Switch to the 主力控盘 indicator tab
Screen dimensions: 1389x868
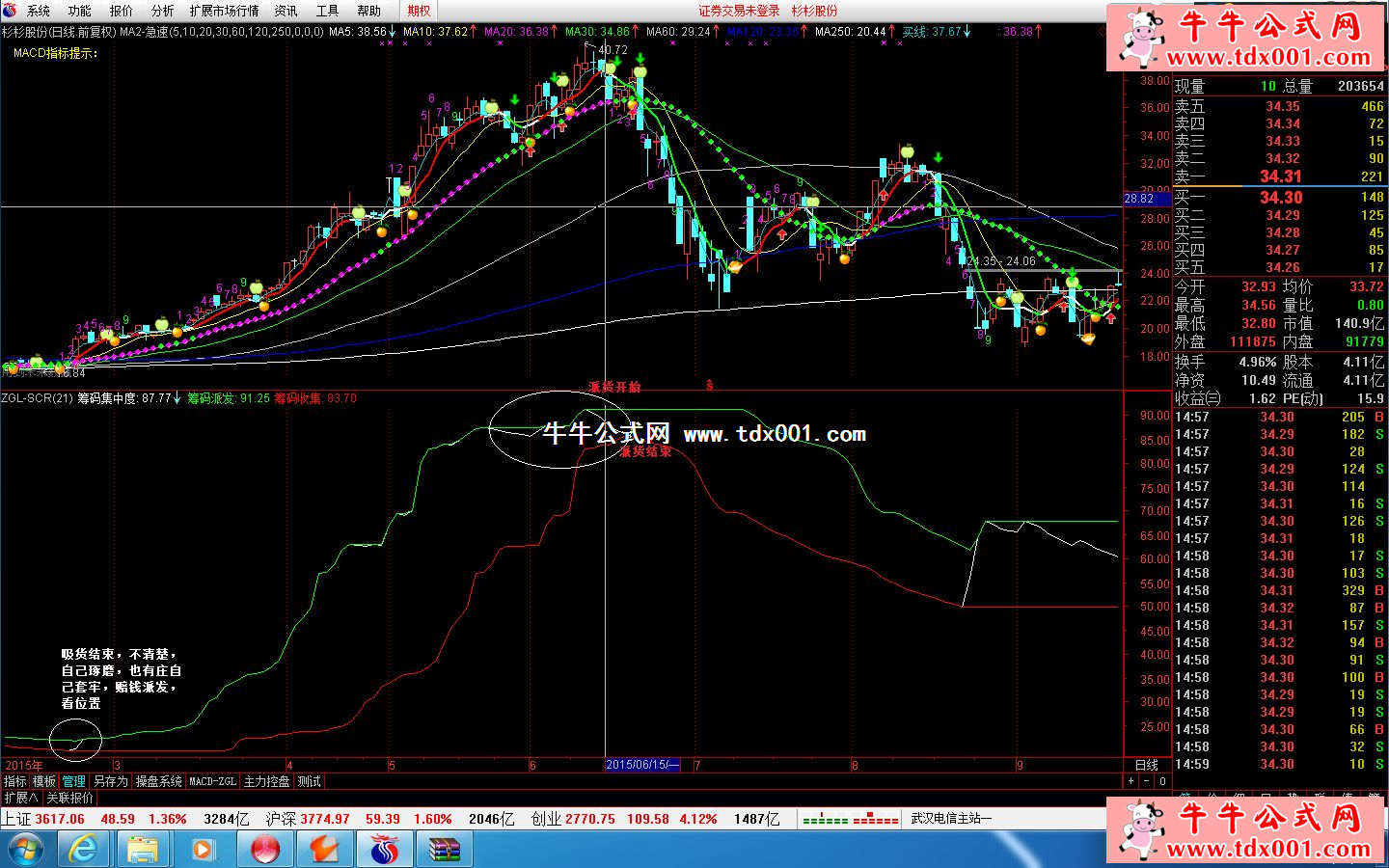point(267,781)
